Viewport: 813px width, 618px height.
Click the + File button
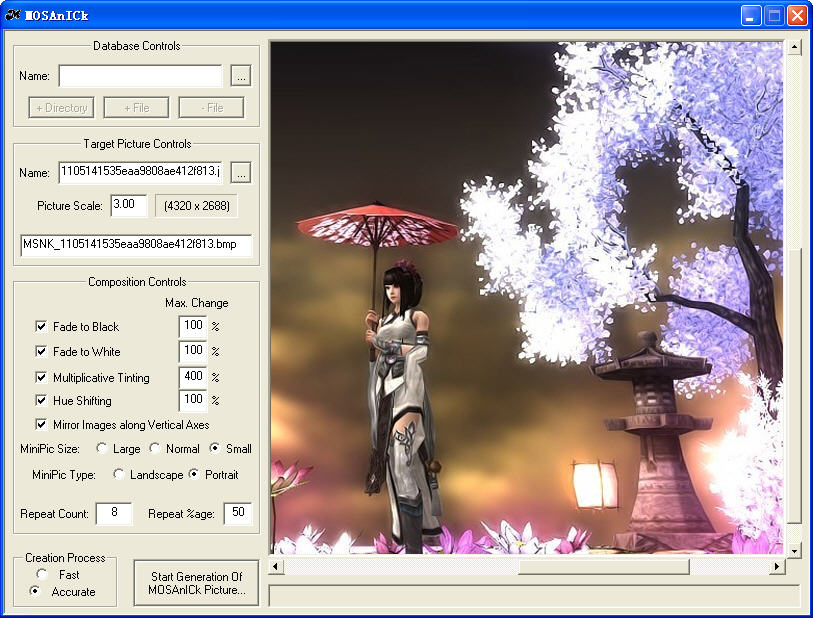point(136,108)
